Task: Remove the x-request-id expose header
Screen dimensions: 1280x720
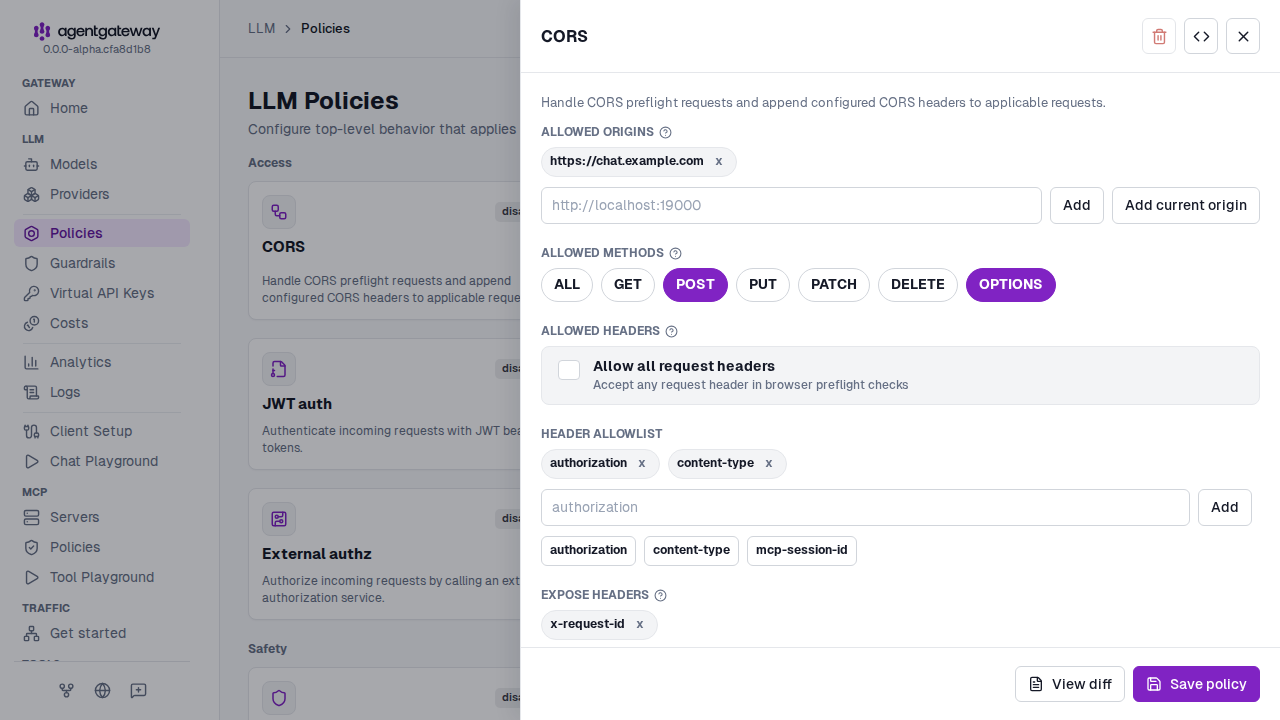Action: (640, 624)
